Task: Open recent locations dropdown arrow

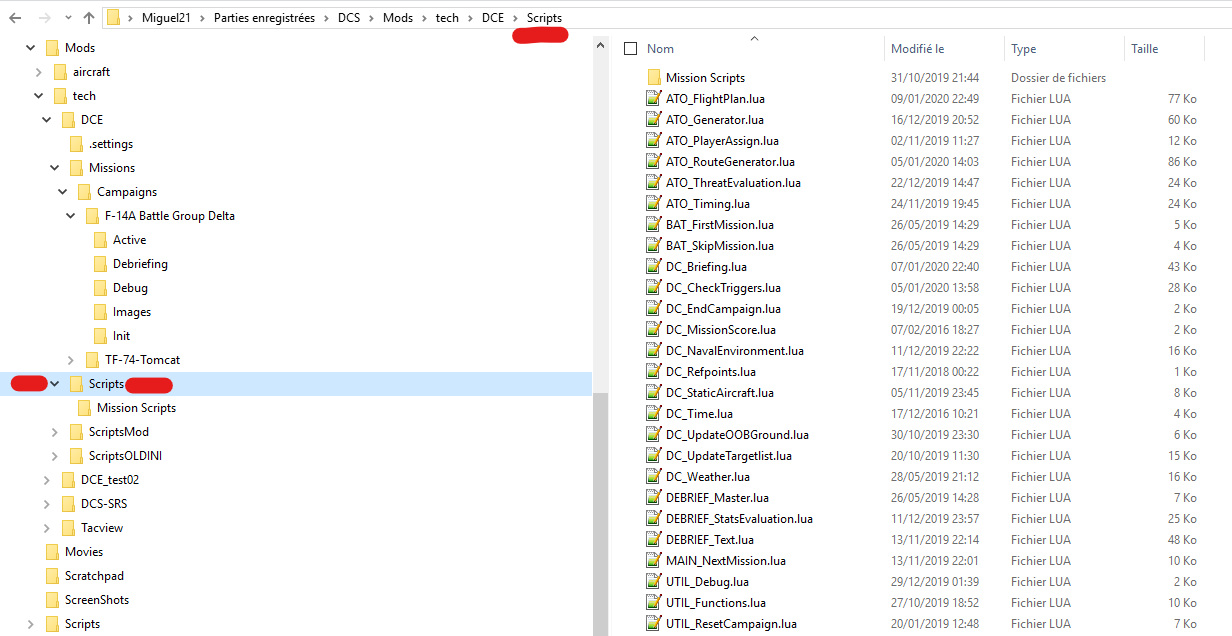Action: [67, 19]
